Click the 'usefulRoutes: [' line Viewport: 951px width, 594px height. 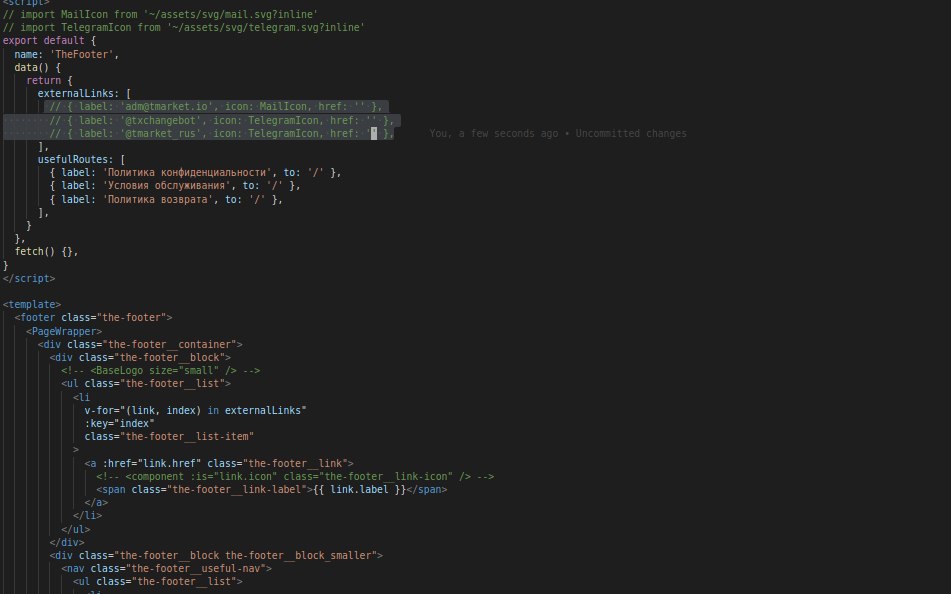point(81,160)
